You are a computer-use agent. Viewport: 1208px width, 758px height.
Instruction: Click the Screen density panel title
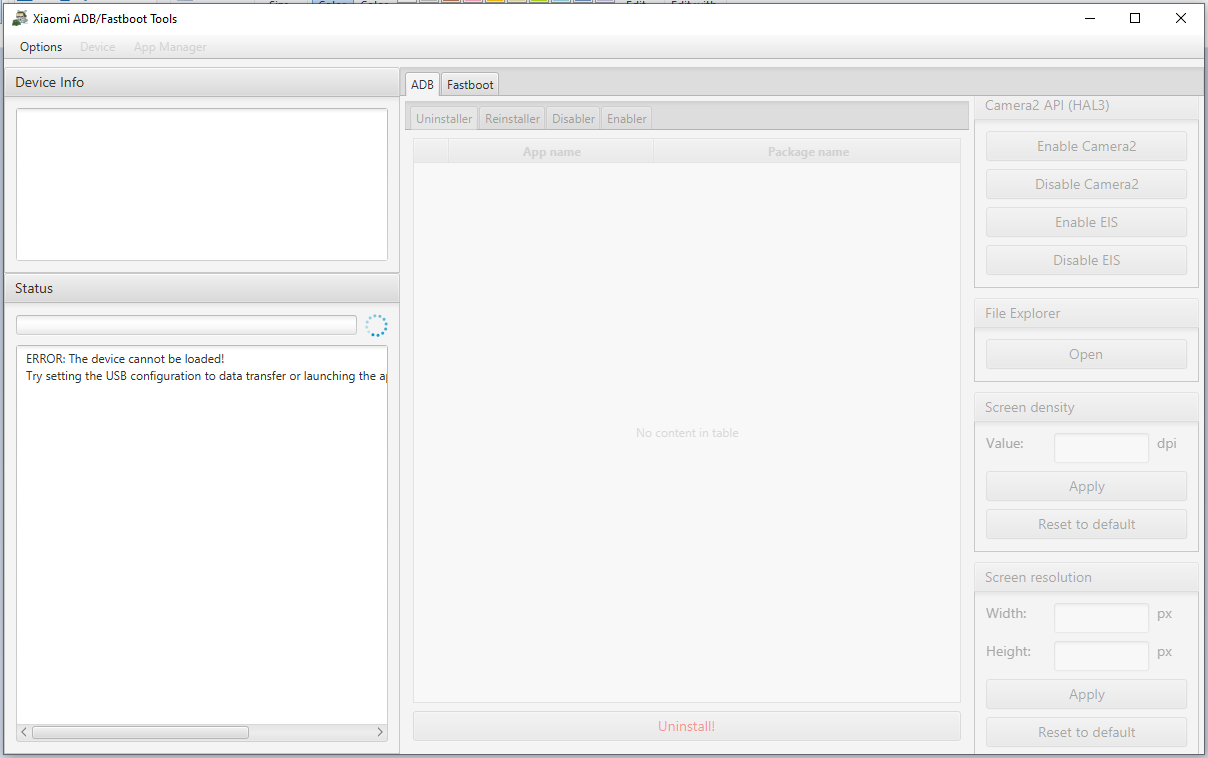click(1029, 407)
